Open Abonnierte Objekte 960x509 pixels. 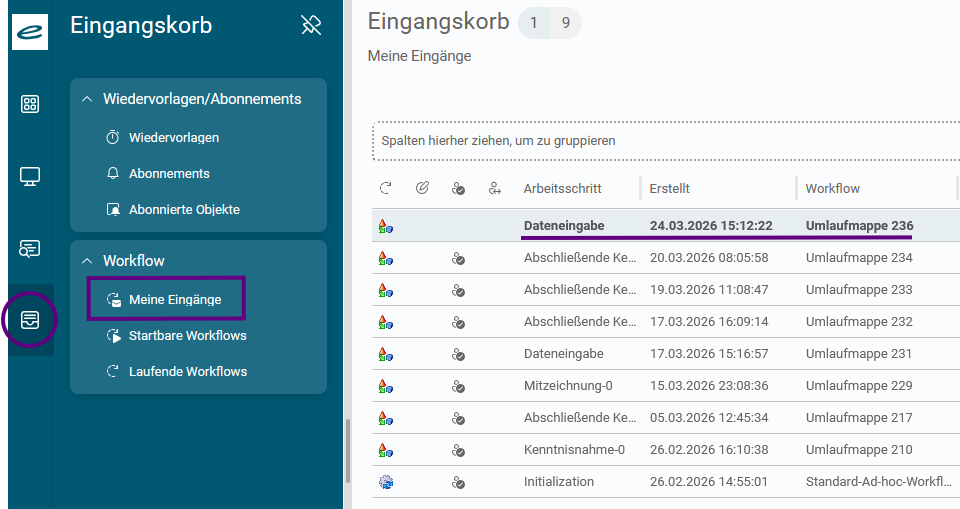tap(184, 209)
